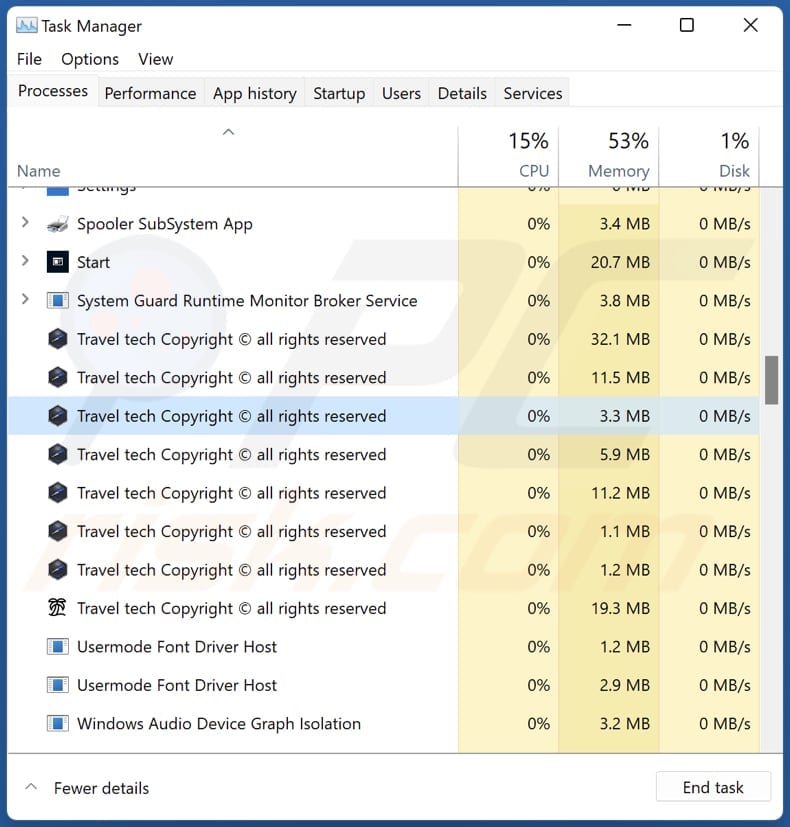Screen dimensions: 790x827
Task: Select Travel tech process name with 19.3 MB
Action: (232, 609)
